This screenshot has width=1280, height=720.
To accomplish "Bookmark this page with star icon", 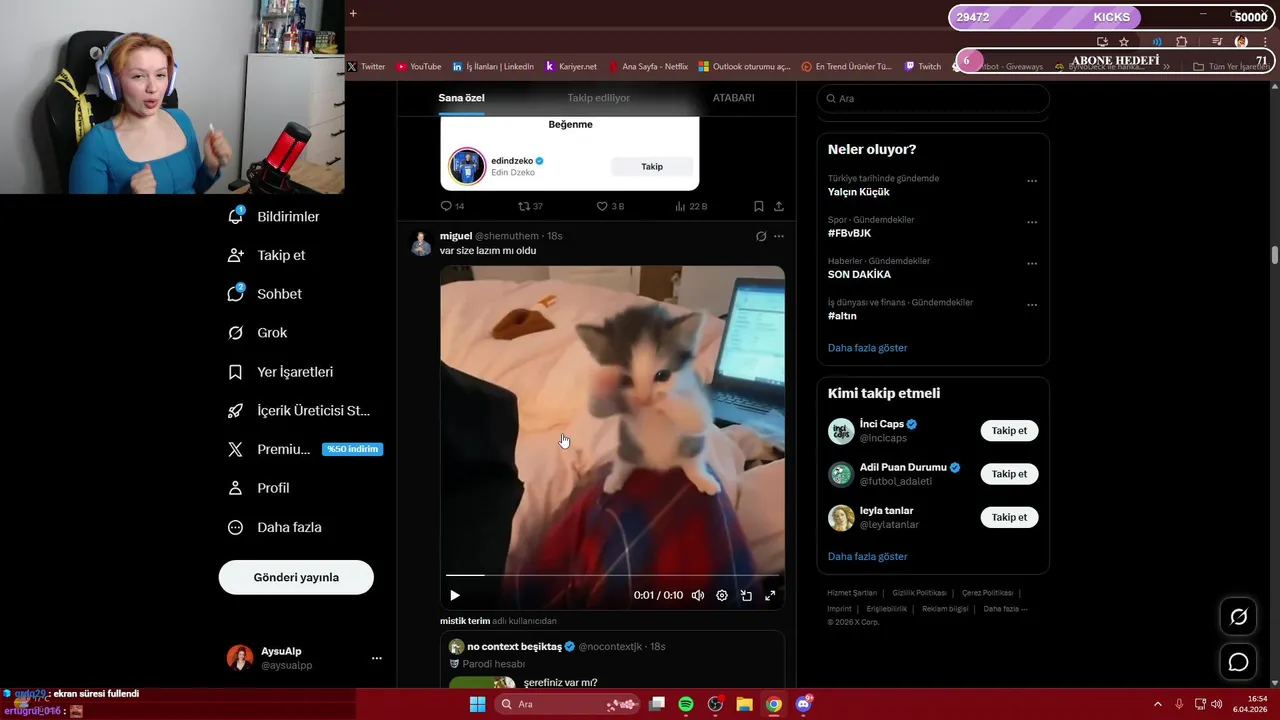I will [x=1124, y=42].
